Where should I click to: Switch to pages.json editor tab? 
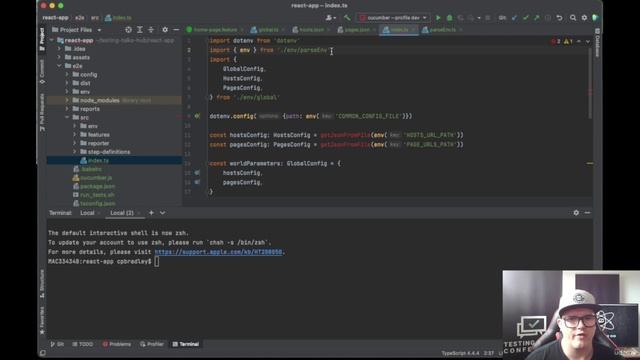point(357,30)
